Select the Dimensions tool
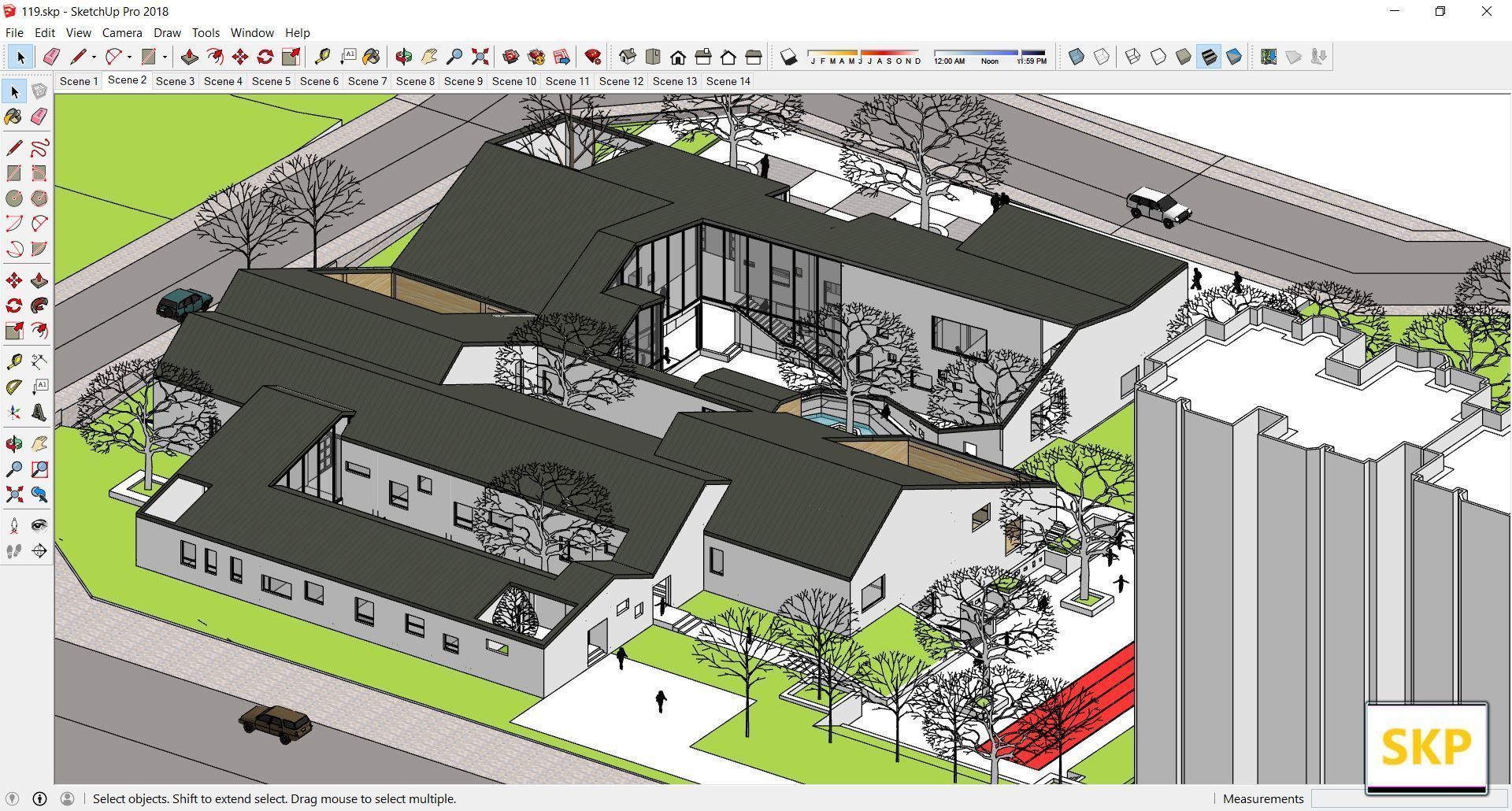 coord(39,362)
